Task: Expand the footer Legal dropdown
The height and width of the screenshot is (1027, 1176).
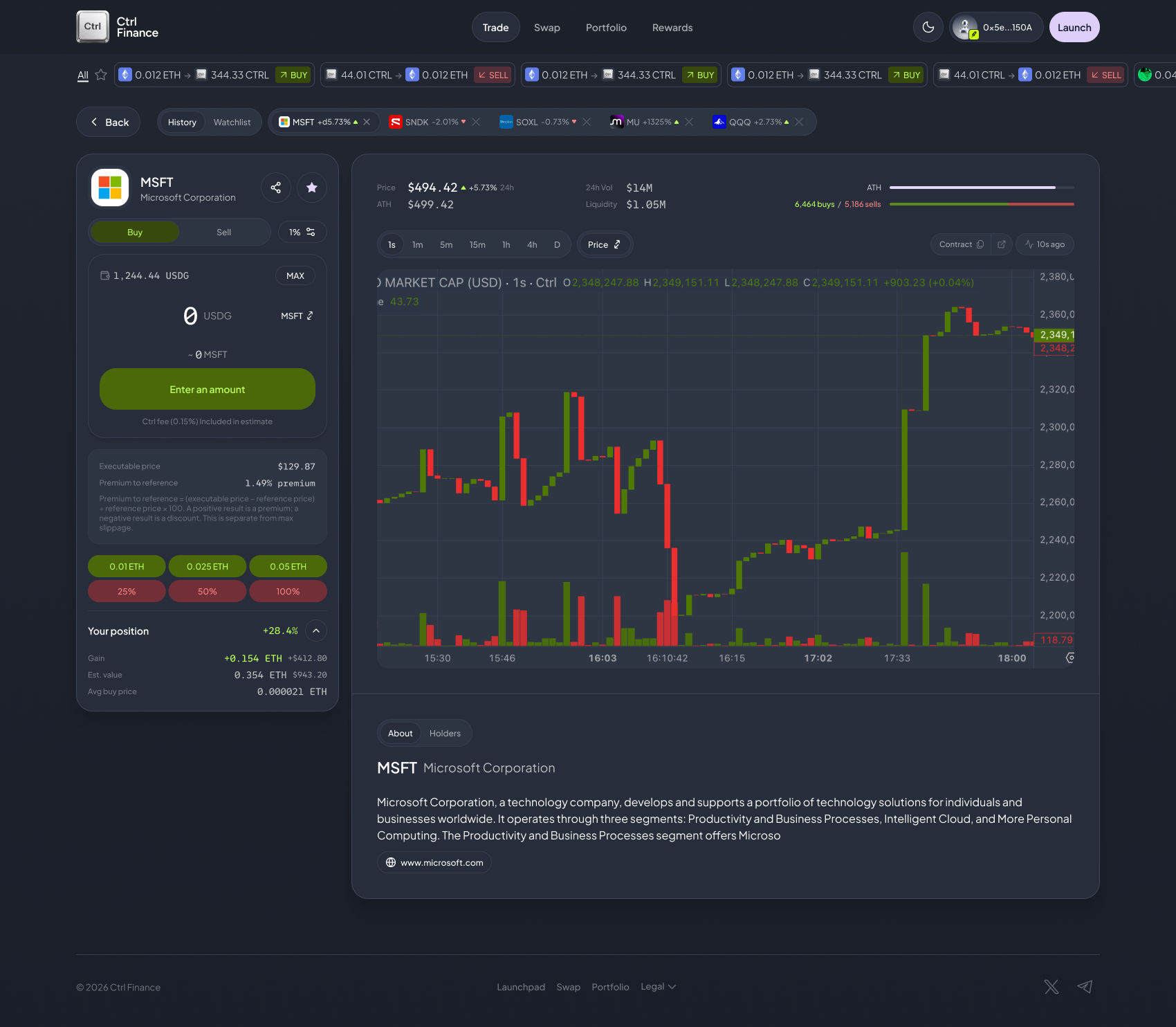Action: pos(658,987)
